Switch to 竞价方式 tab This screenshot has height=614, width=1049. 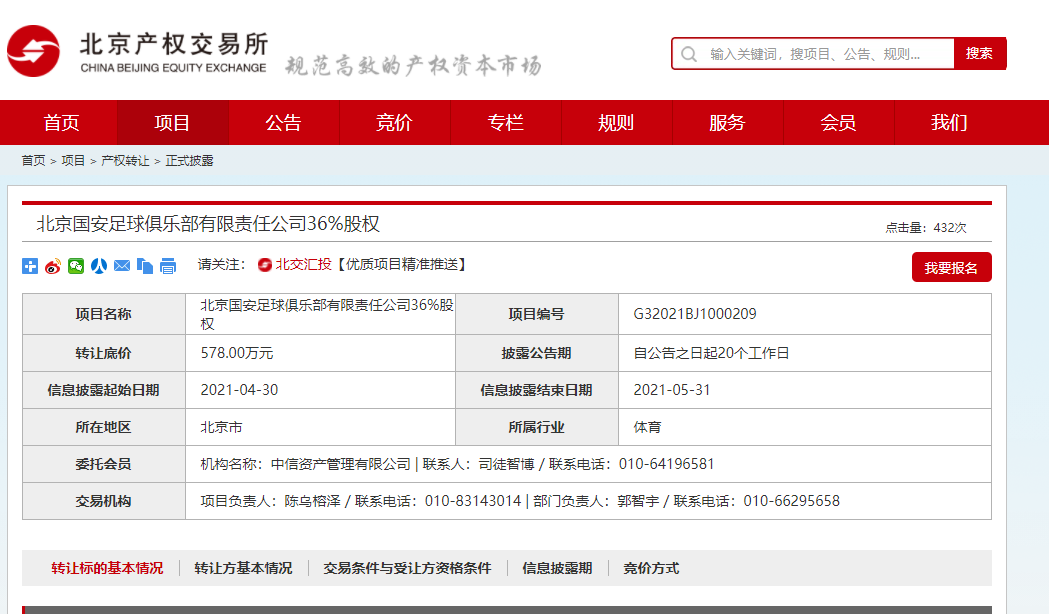(651, 568)
